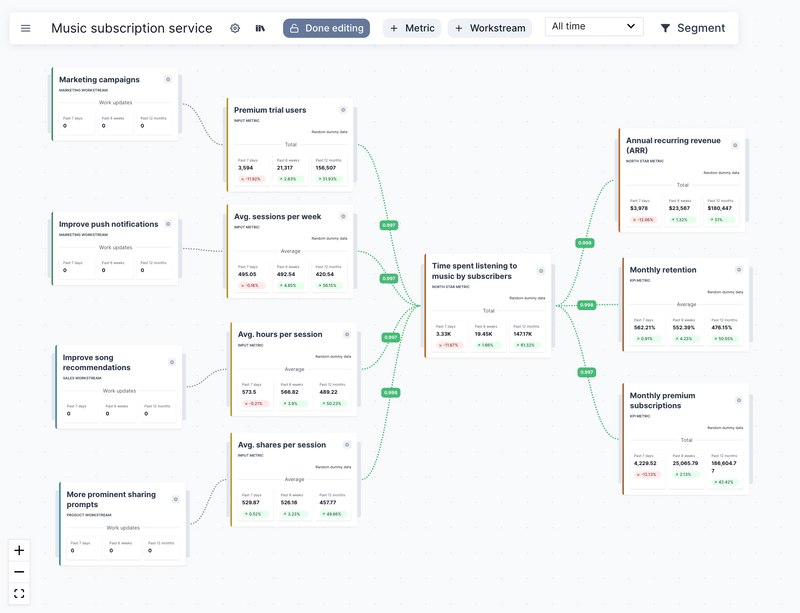This screenshot has height=613, width=800.
Task: Add a new Workstream
Action: [x=490, y=28]
